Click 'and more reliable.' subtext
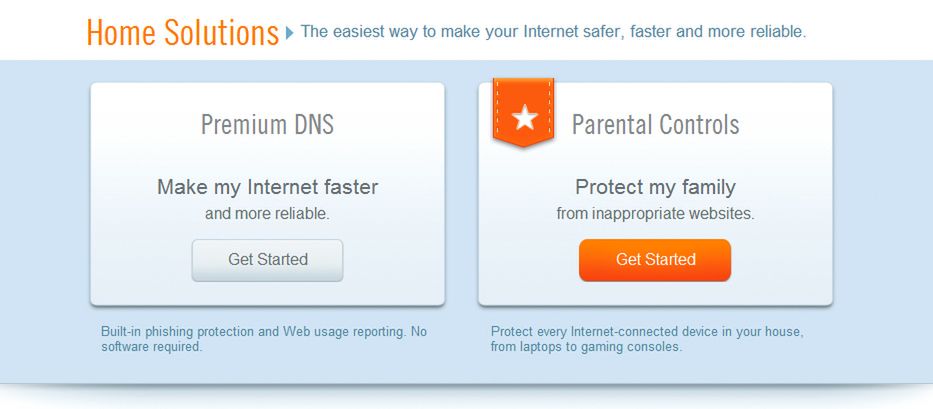933x409 pixels. pos(267,213)
